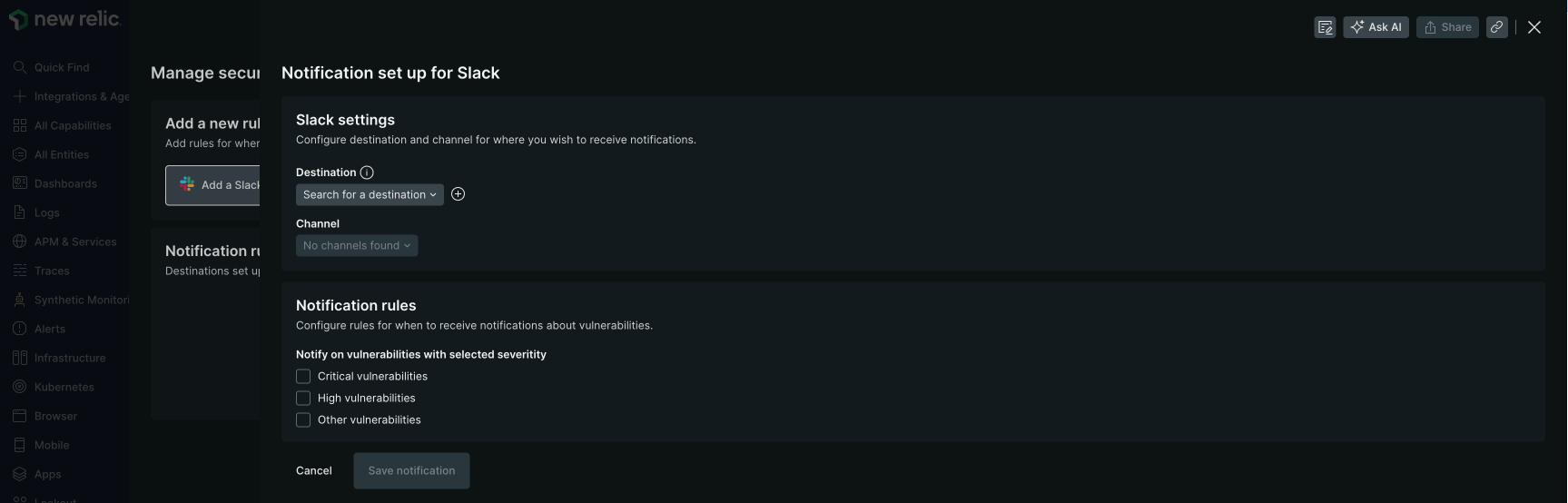Screen dimensions: 1568x503
Task: Check the High vulnerabilities option
Action: [303, 398]
